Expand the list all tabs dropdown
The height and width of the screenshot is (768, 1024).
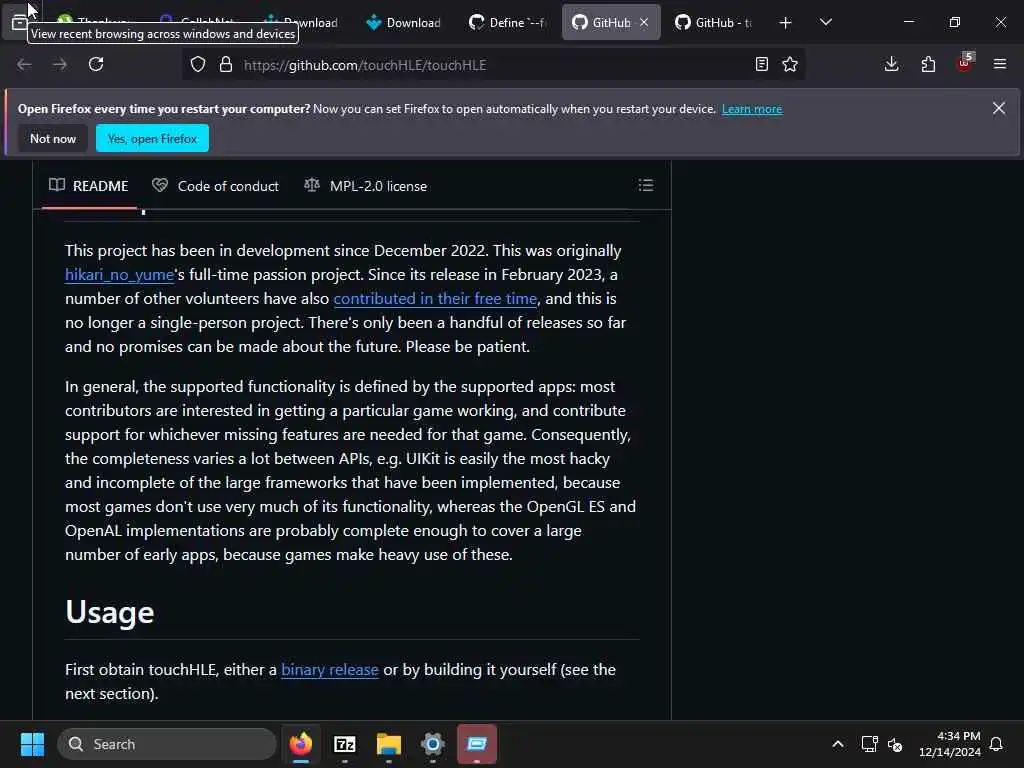[825, 22]
